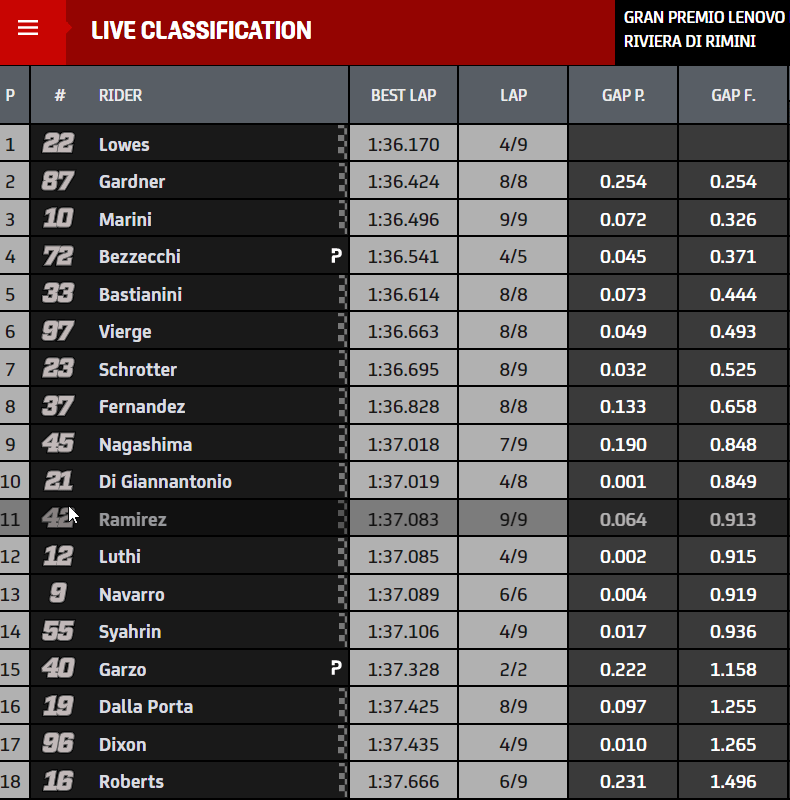
Task: Click Roberts' best lap time 1:37.666
Action: 403,782
